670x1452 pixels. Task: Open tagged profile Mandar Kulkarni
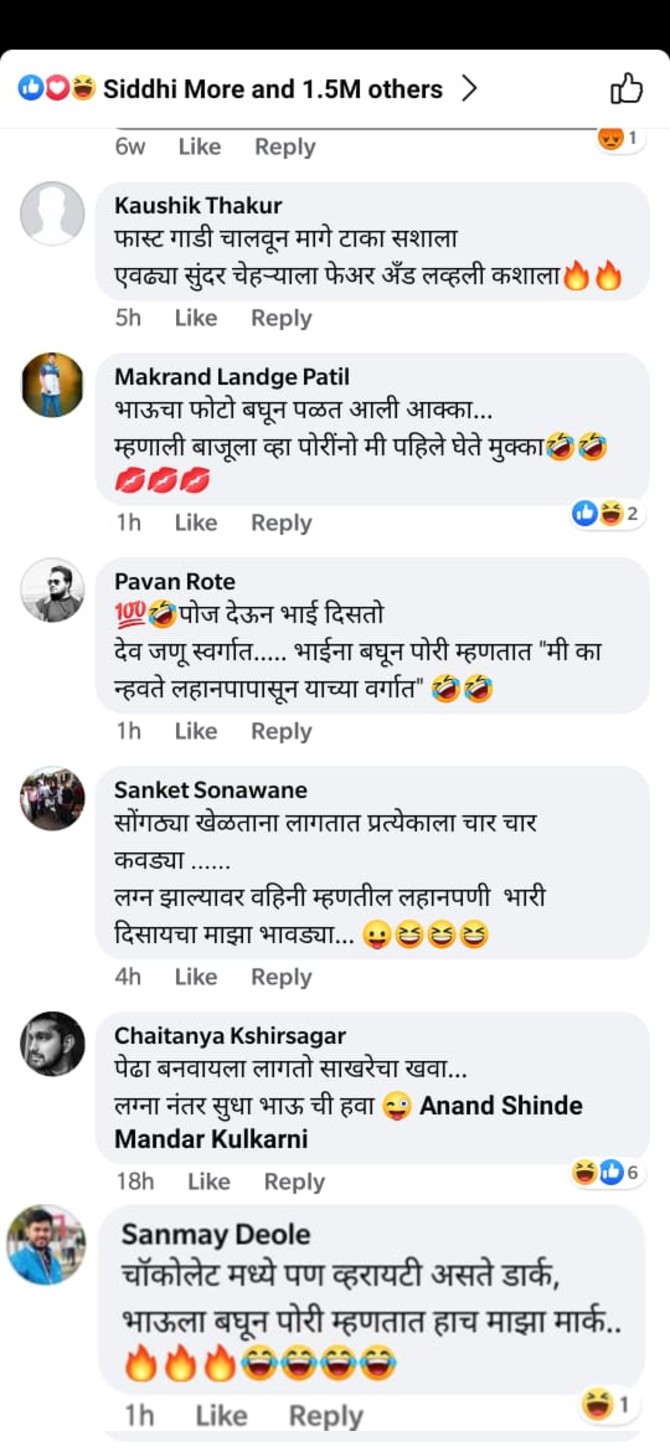[x=211, y=1139]
